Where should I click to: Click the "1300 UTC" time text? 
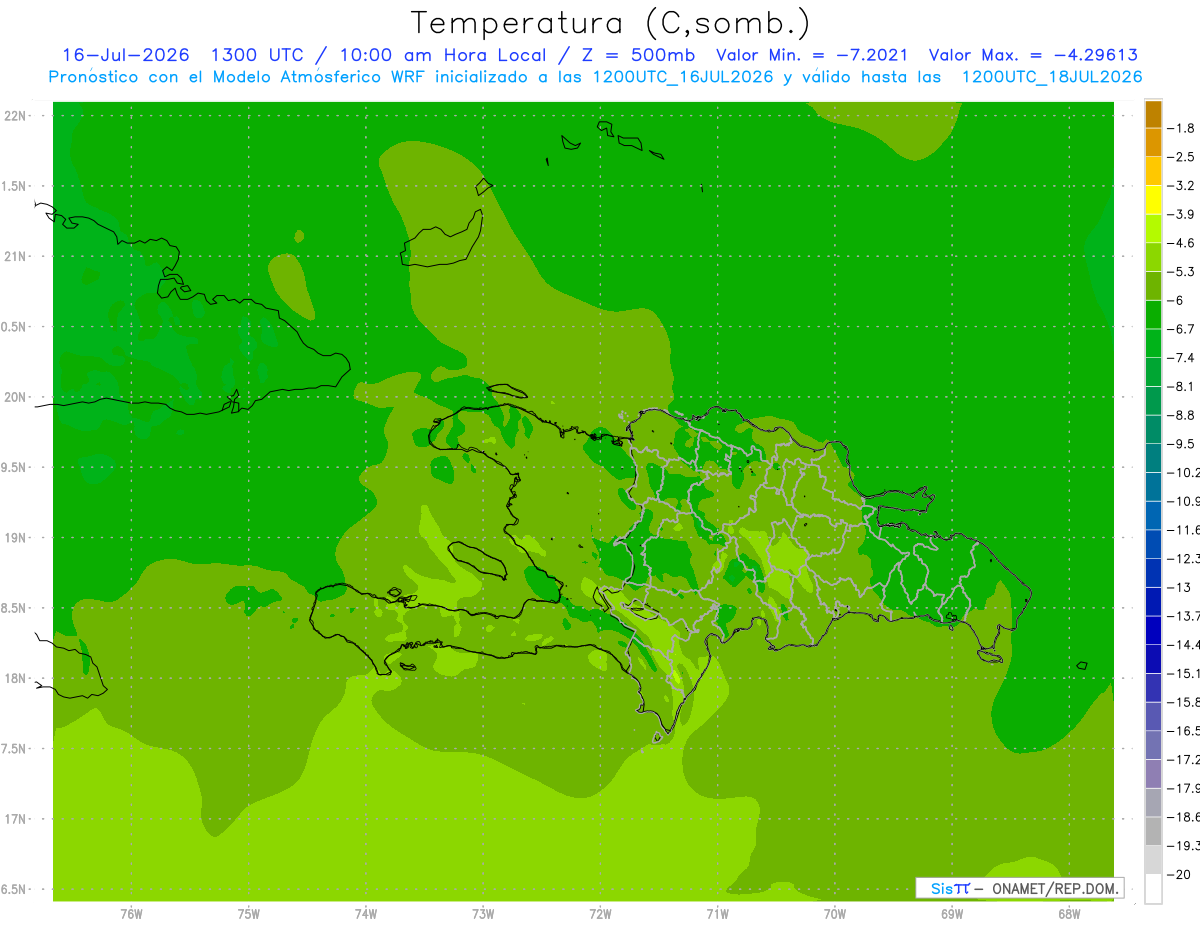(258, 55)
